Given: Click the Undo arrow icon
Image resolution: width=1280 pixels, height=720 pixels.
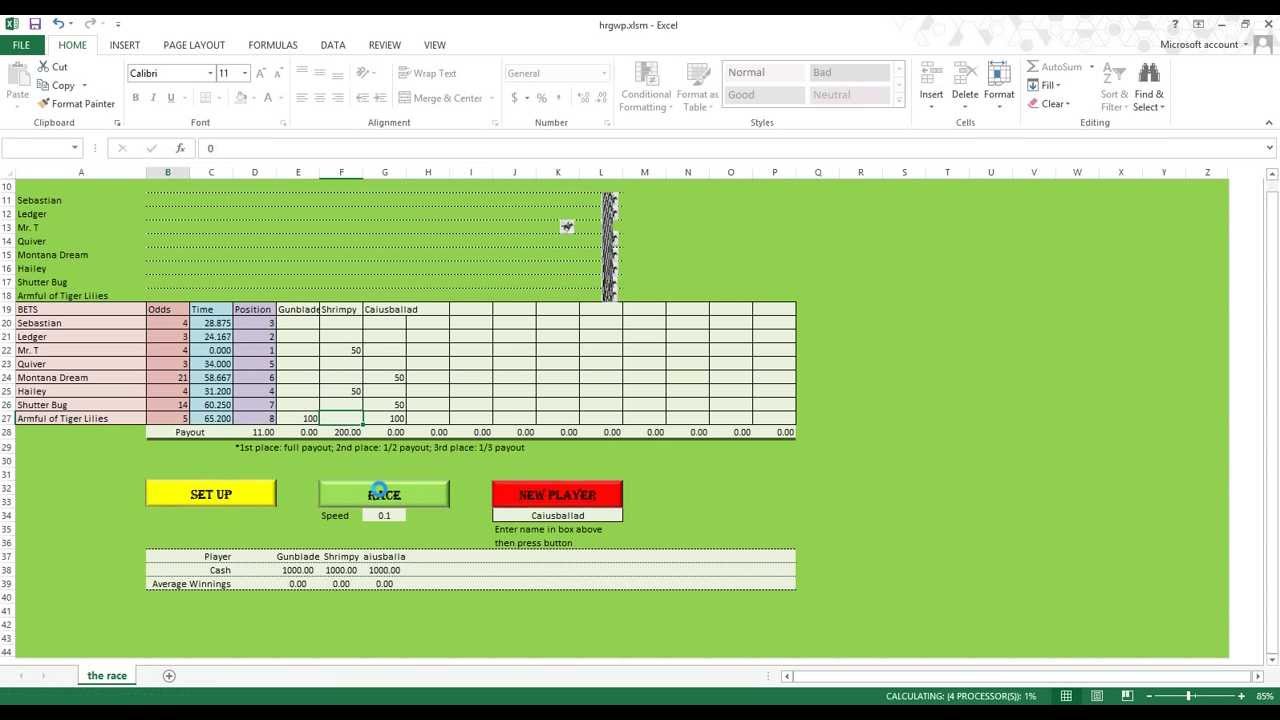Looking at the screenshot, I should point(58,24).
